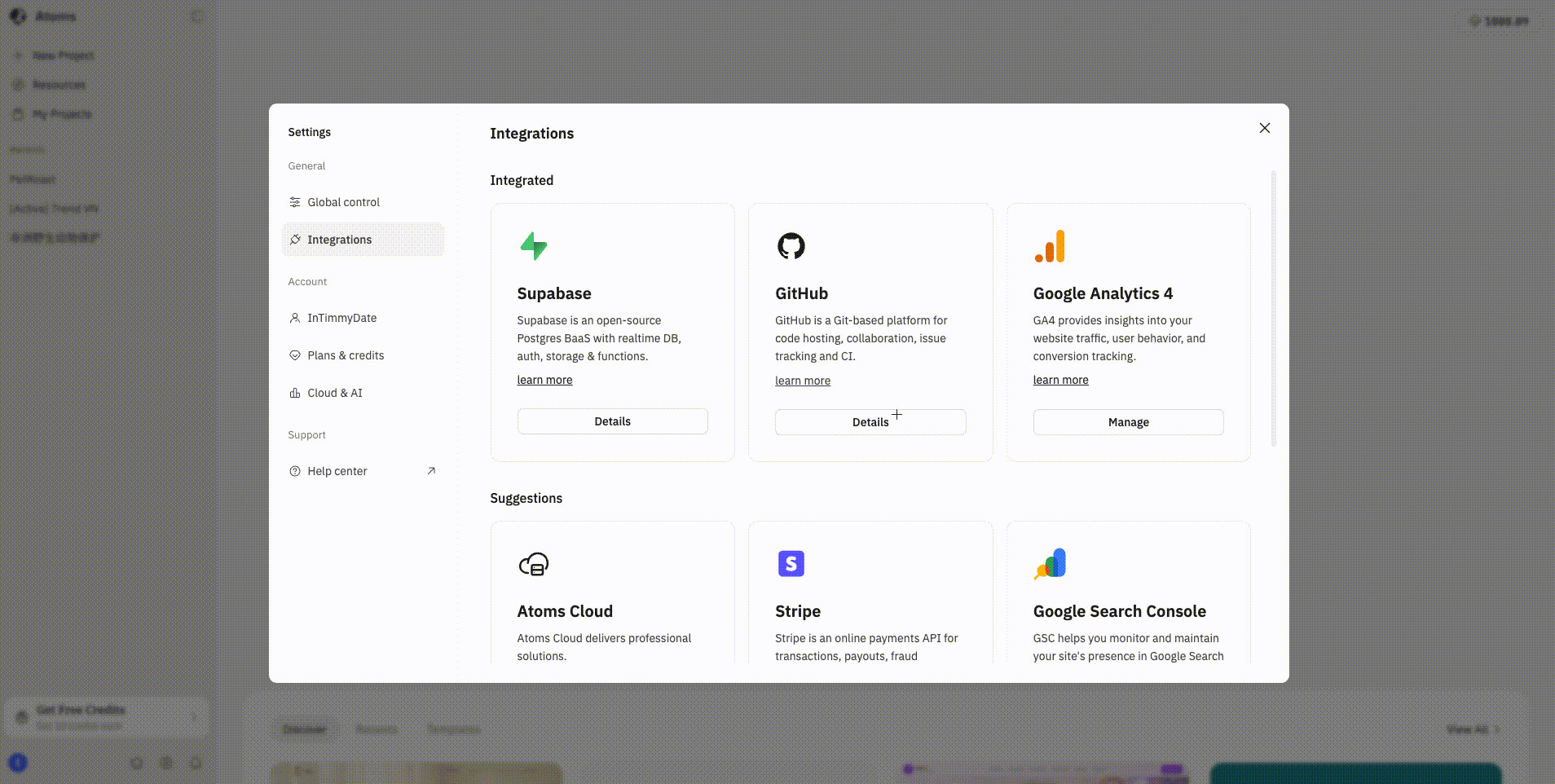Select the Integrations settings section

tap(363, 239)
